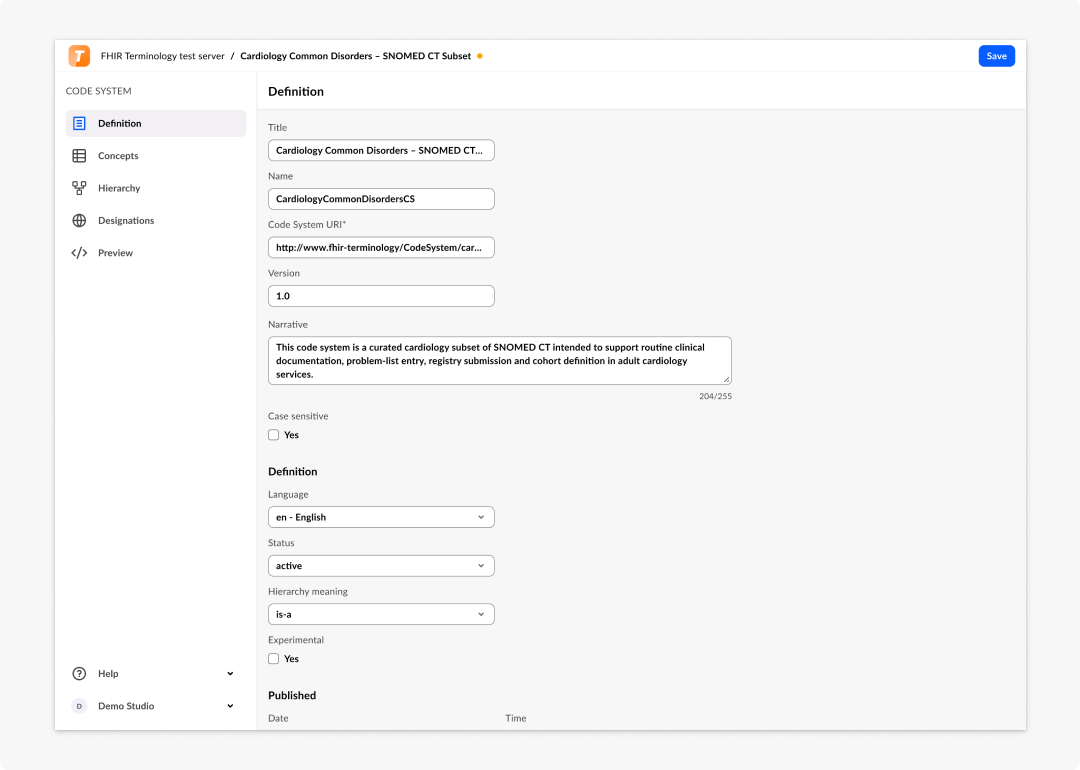Click the Published section heading

pos(292,695)
